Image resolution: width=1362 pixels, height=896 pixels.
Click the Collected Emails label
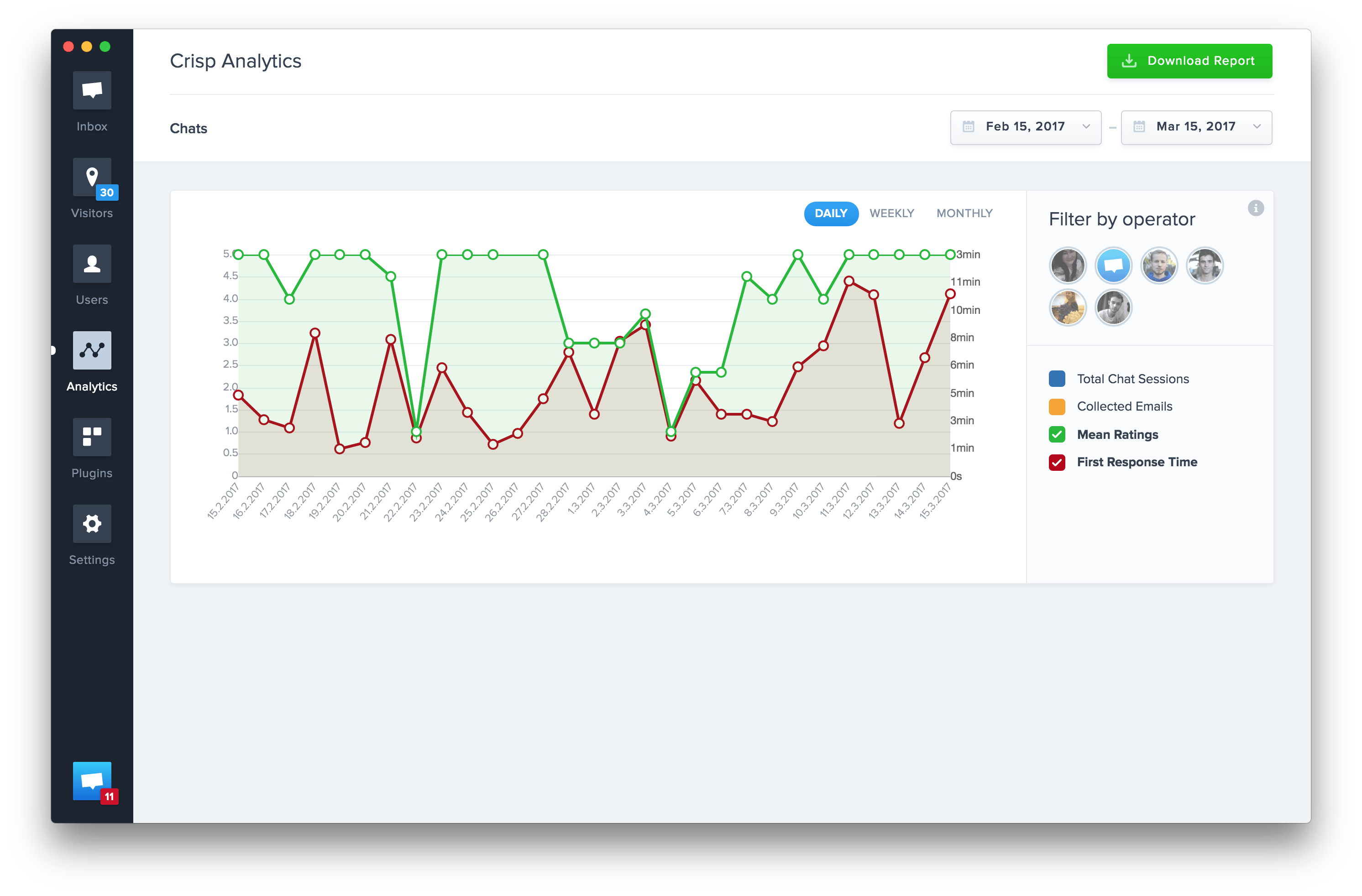tap(1125, 407)
